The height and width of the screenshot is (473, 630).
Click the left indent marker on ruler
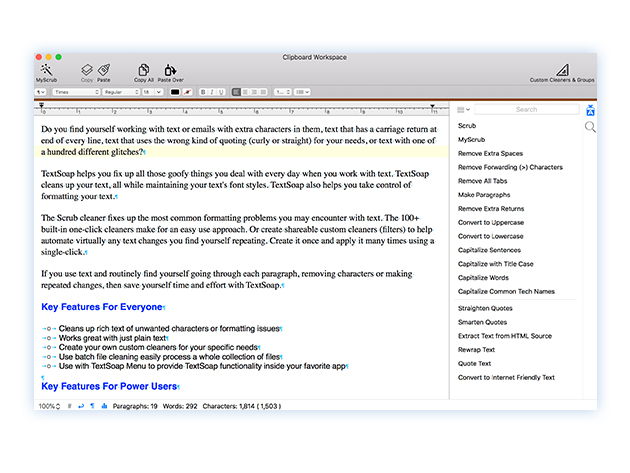(41, 106)
